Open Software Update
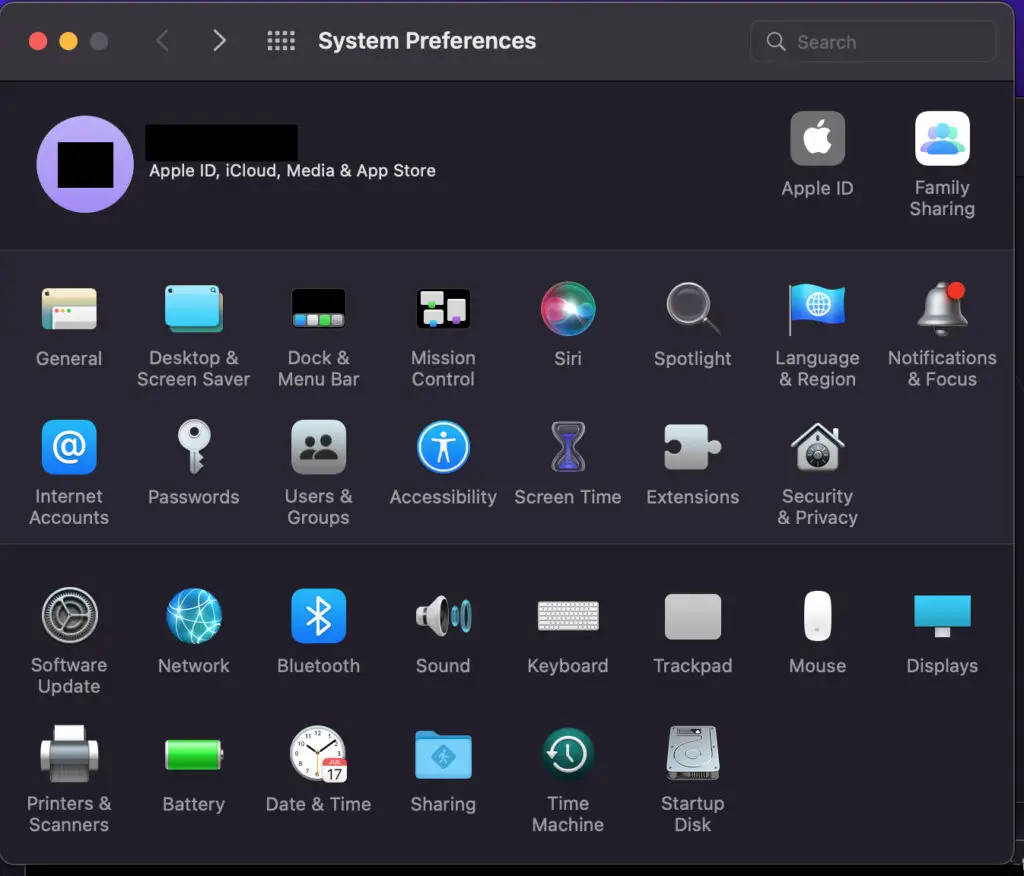 pyautogui.click(x=69, y=616)
